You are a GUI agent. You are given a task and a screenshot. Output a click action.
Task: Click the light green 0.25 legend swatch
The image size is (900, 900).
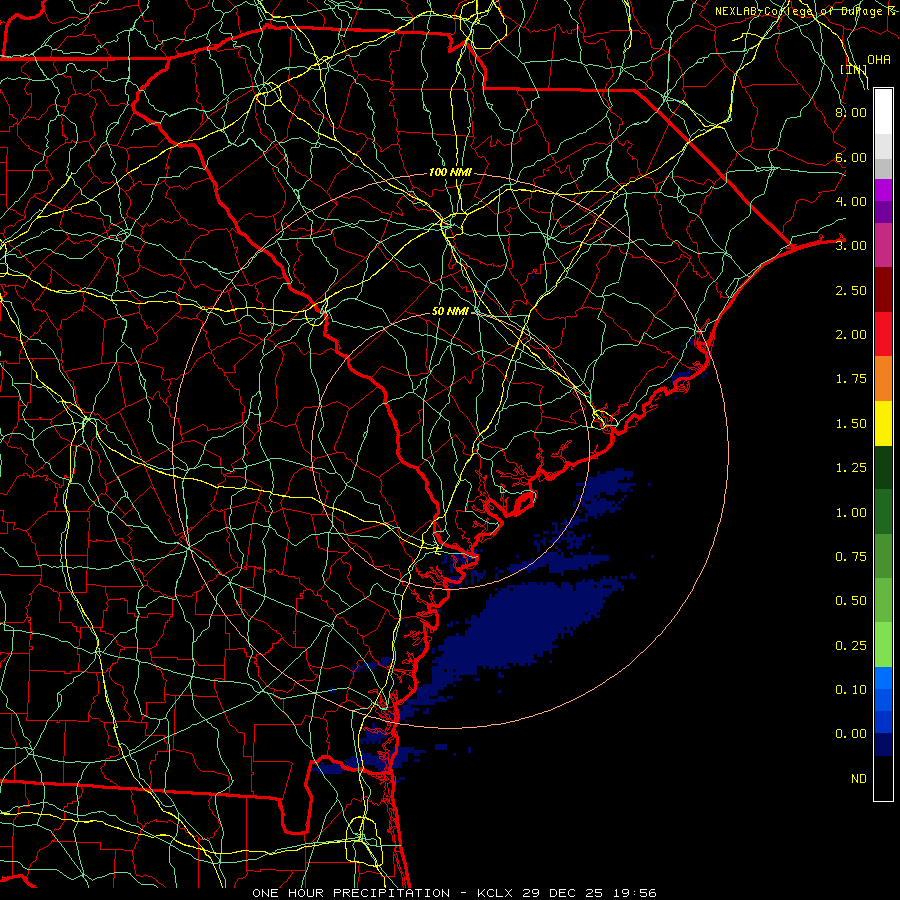tap(883, 645)
